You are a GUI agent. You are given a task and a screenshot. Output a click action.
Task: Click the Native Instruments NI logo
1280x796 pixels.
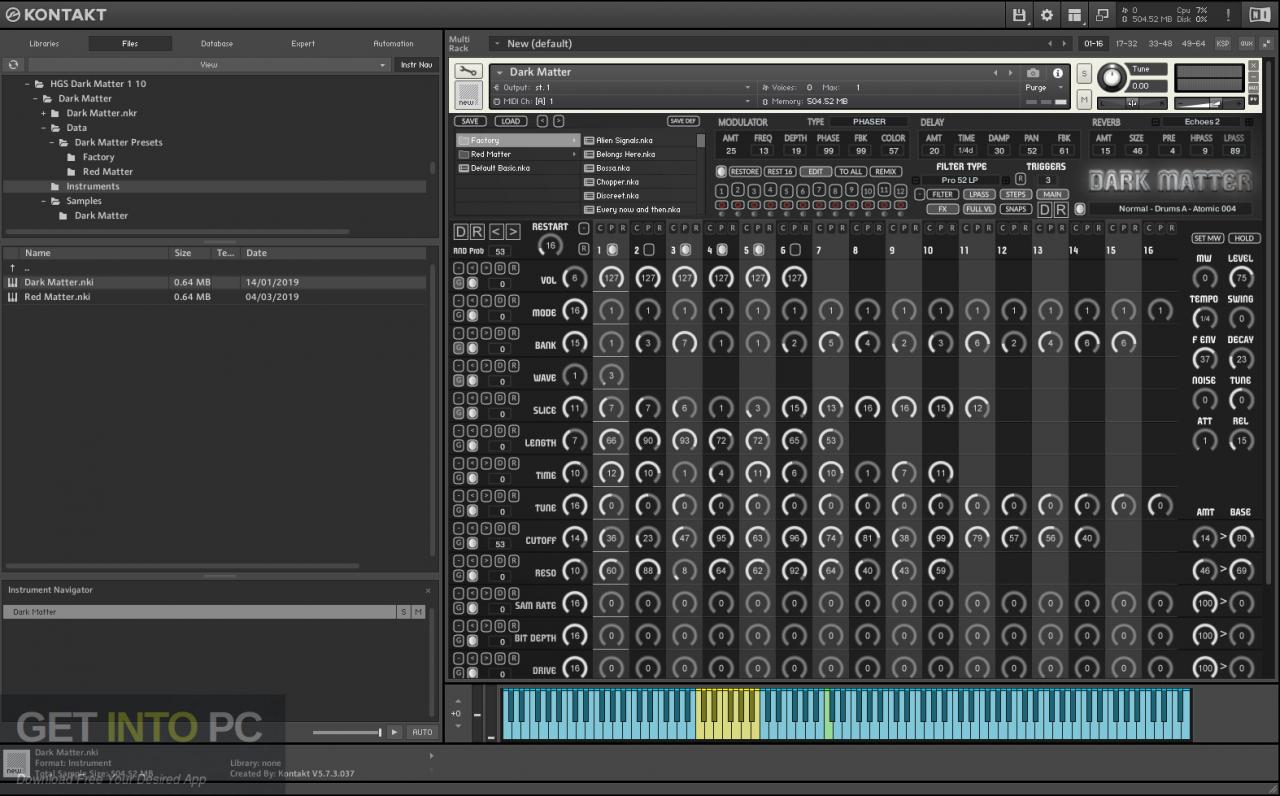[x=1259, y=15]
